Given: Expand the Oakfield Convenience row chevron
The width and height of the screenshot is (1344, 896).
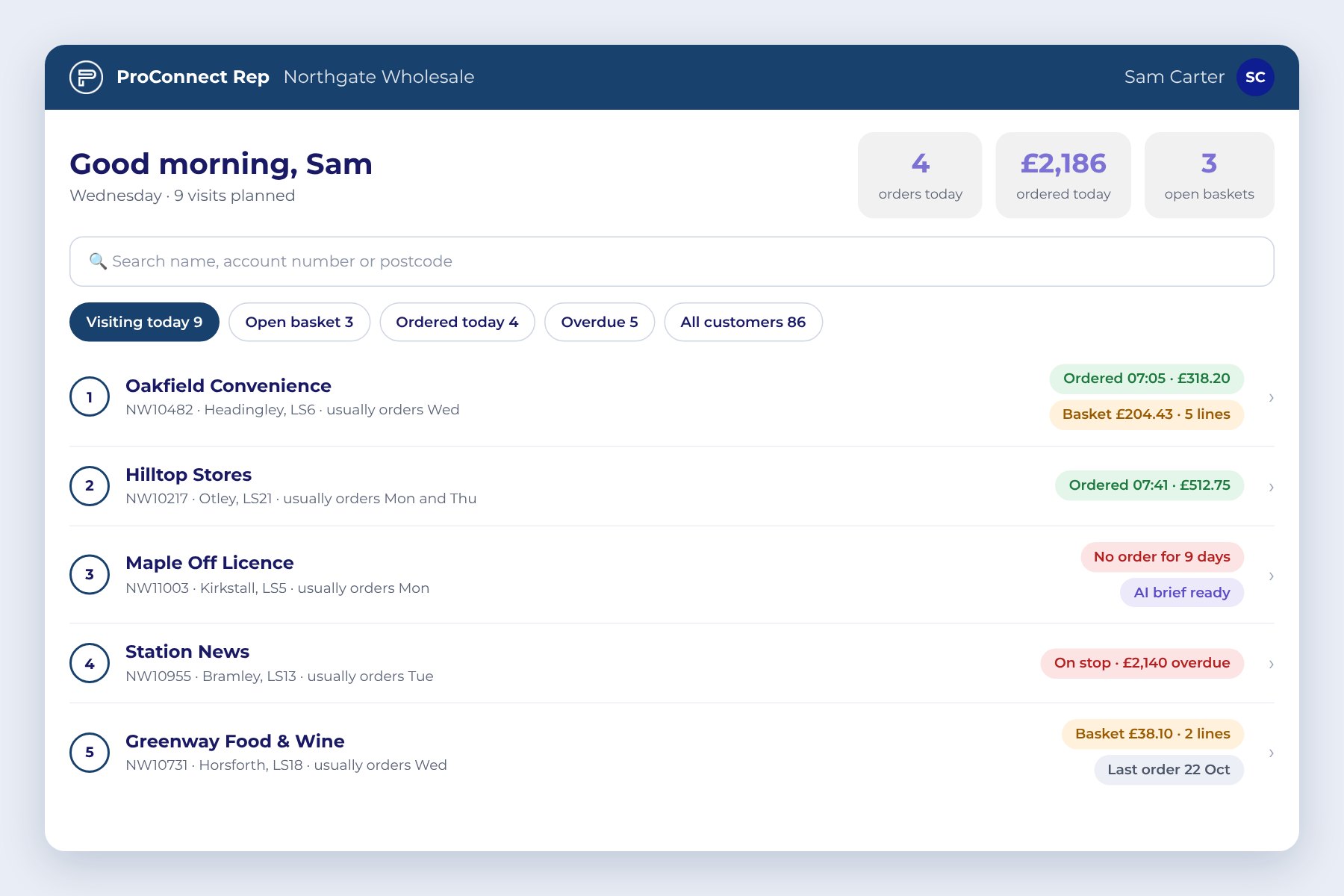Looking at the screenshot, I should 1271,397.
